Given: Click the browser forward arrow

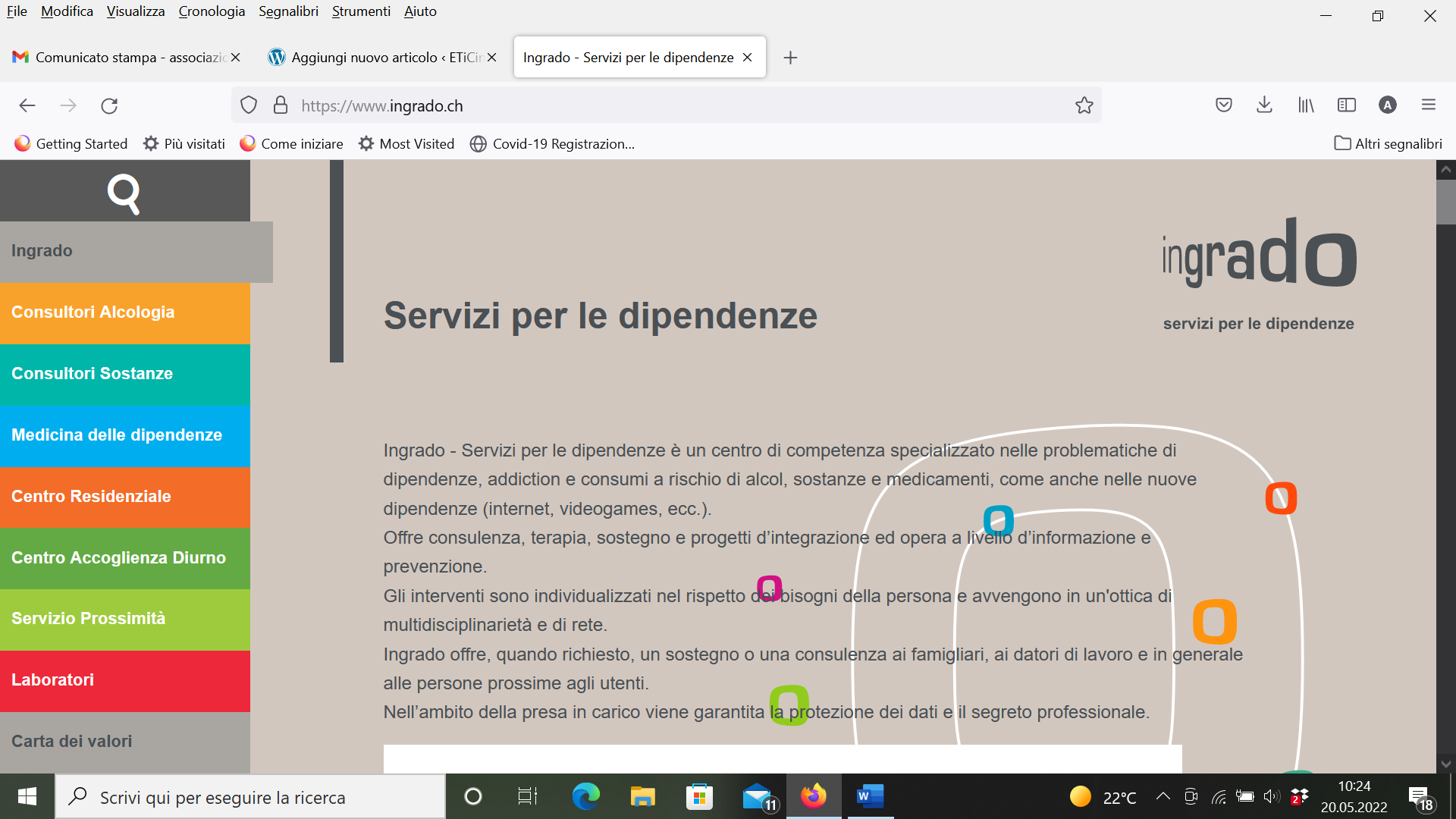Looking at the screenshot, I should (68, 105).
